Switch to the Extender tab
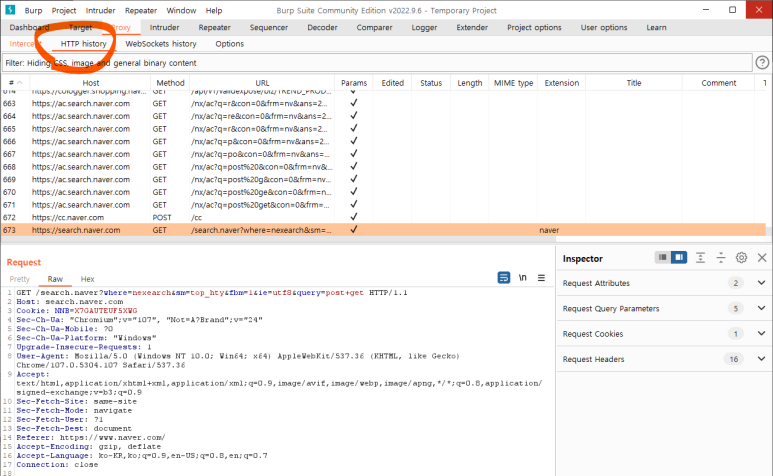 pos(472,28)
